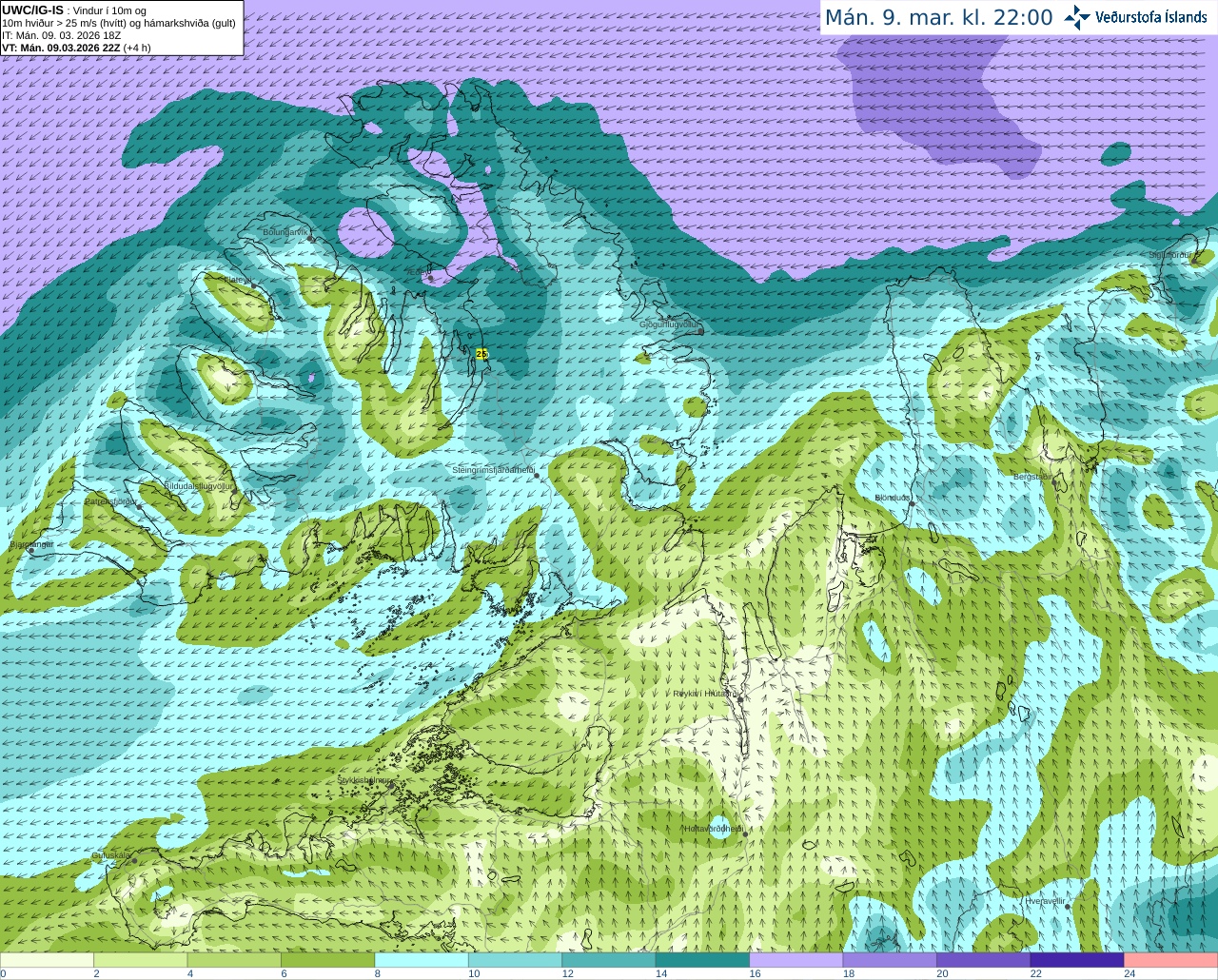This screenshot has height=980, width=1218.
Task: Select the Hveravellir station dot
Action: coord(1068,907)
